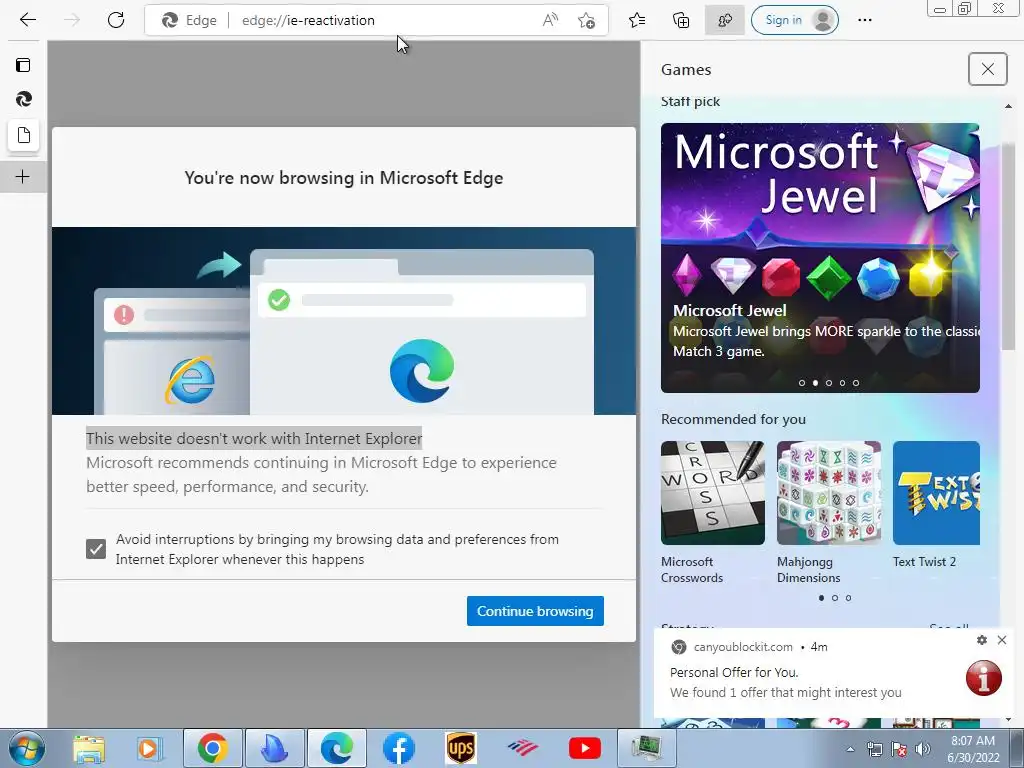
Task: Open Mahjongg Dimensions game tile
Action: point(829,513)
